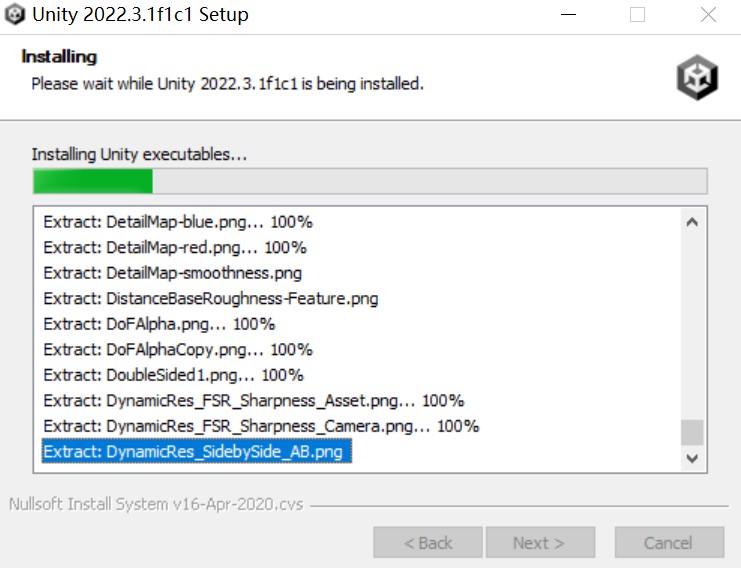Click the log list scrollbar thumb
The height and width of the screenshot is (568, 741).
coord(692,432)
